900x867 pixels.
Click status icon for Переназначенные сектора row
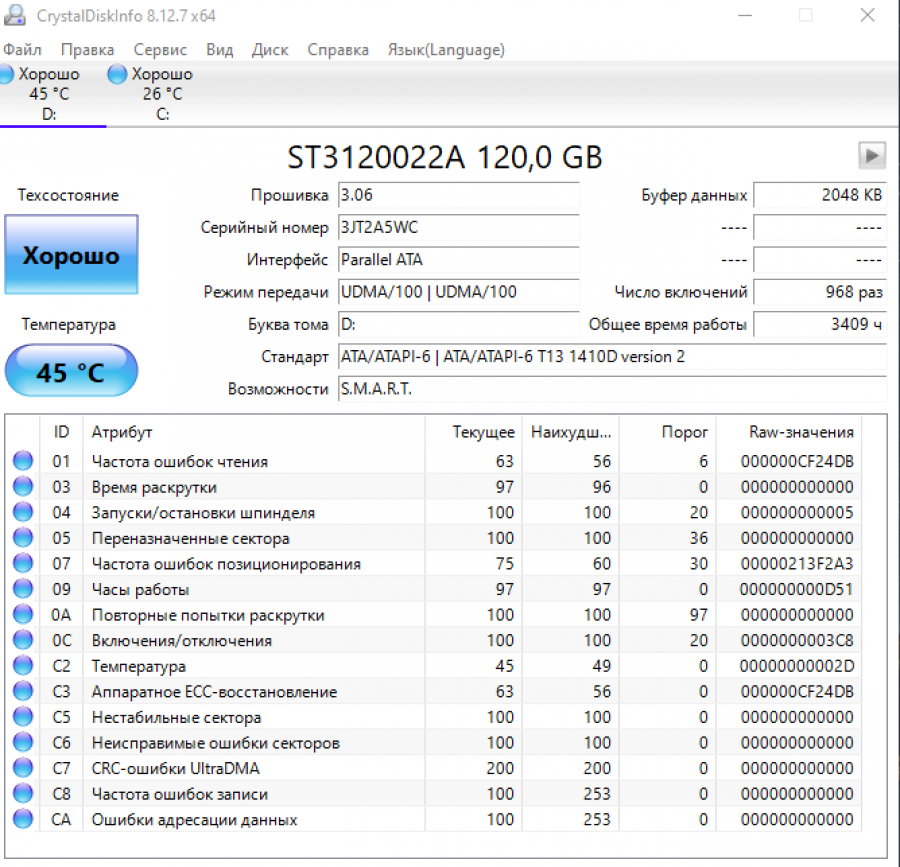tap(22, 538)
